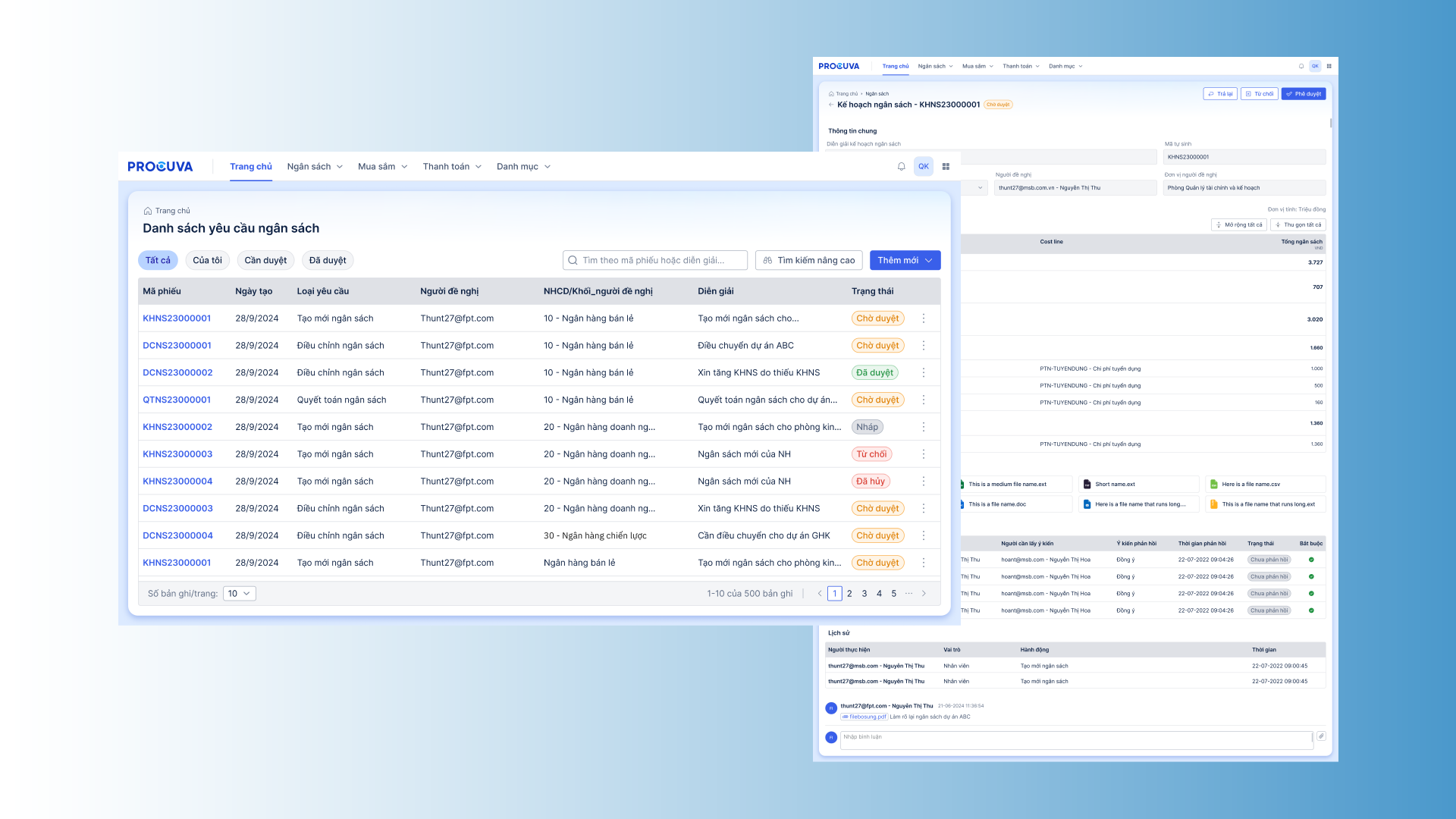The width and height of the screenshot is (1456, 819).
Task: Expand Thanh toán menu in the detail window
Action: point(1021,66)
